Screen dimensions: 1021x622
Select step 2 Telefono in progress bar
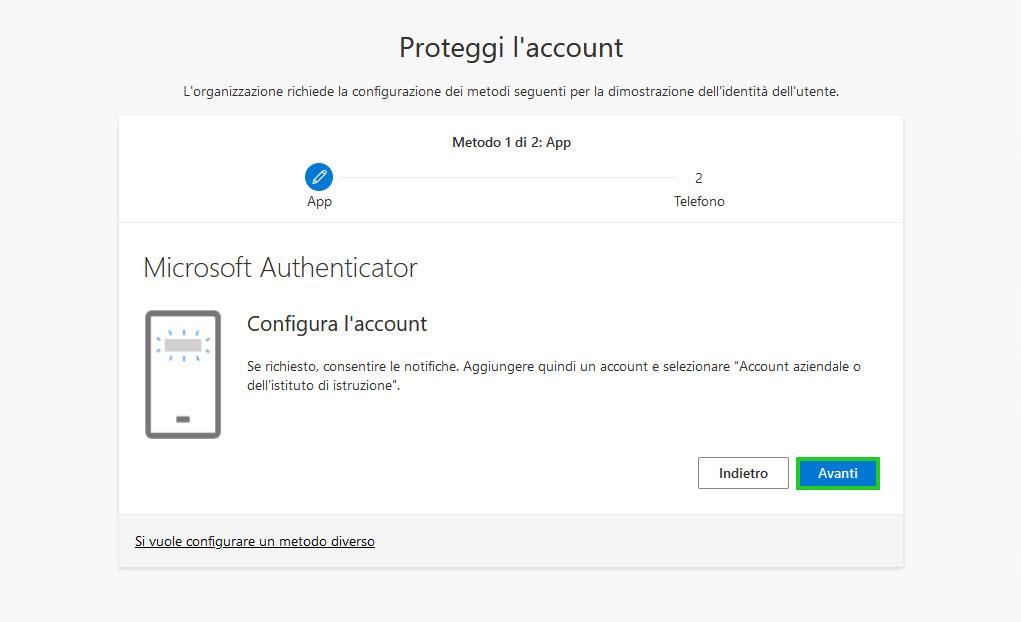[x=699, y=189]
